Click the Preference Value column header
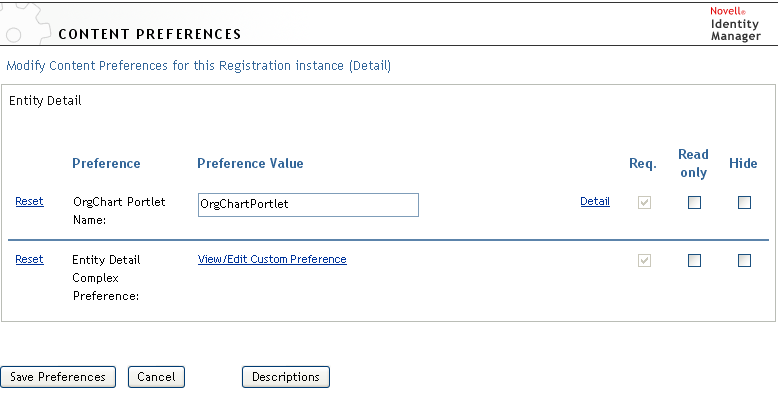This screenshot has width=778, height=410. click(x=250, y=163)
